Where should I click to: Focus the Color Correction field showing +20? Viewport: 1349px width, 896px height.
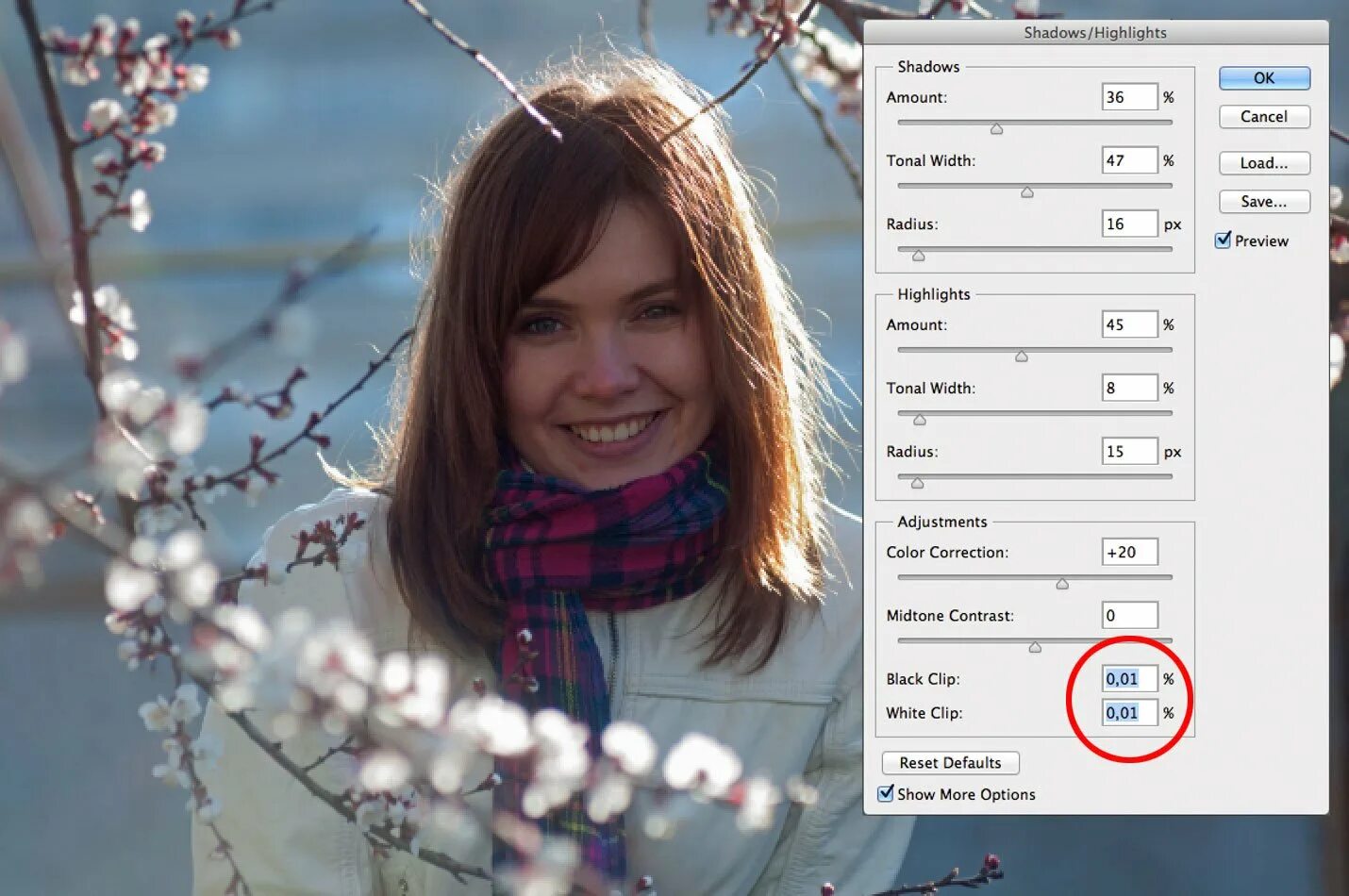1129,552
